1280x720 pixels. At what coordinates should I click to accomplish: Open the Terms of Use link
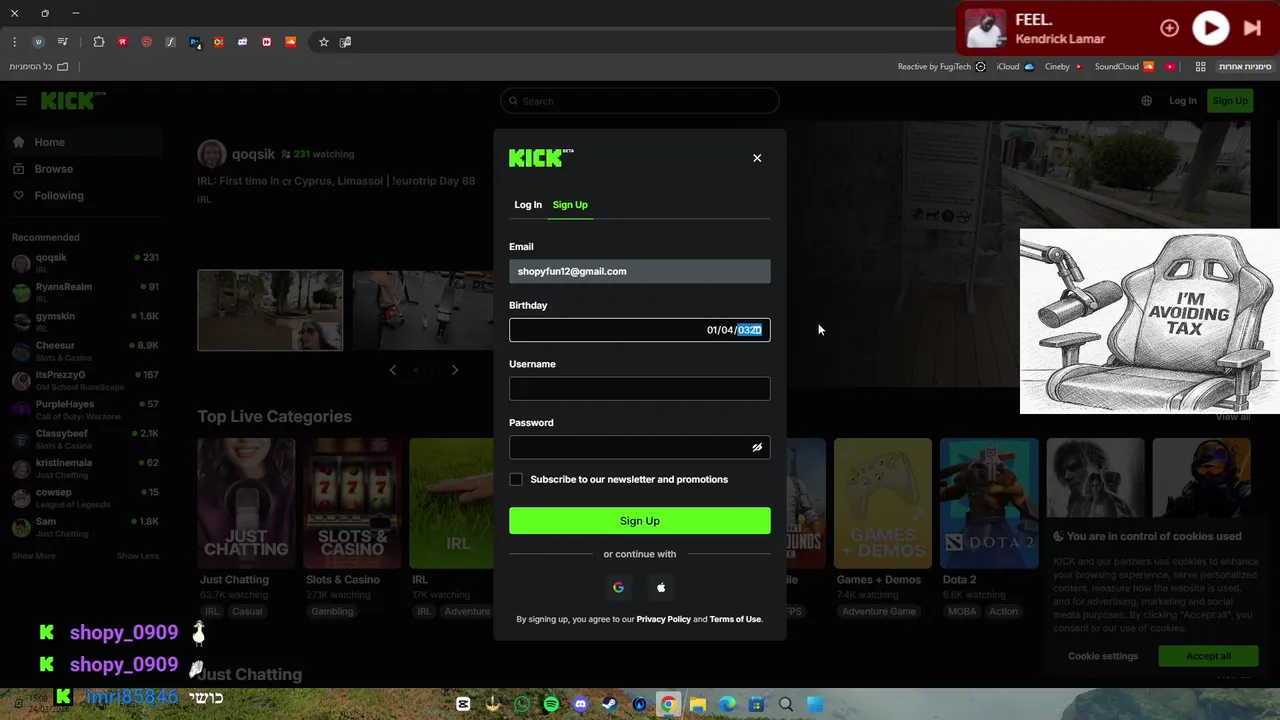pyautogui.click(x=735, y=619)
